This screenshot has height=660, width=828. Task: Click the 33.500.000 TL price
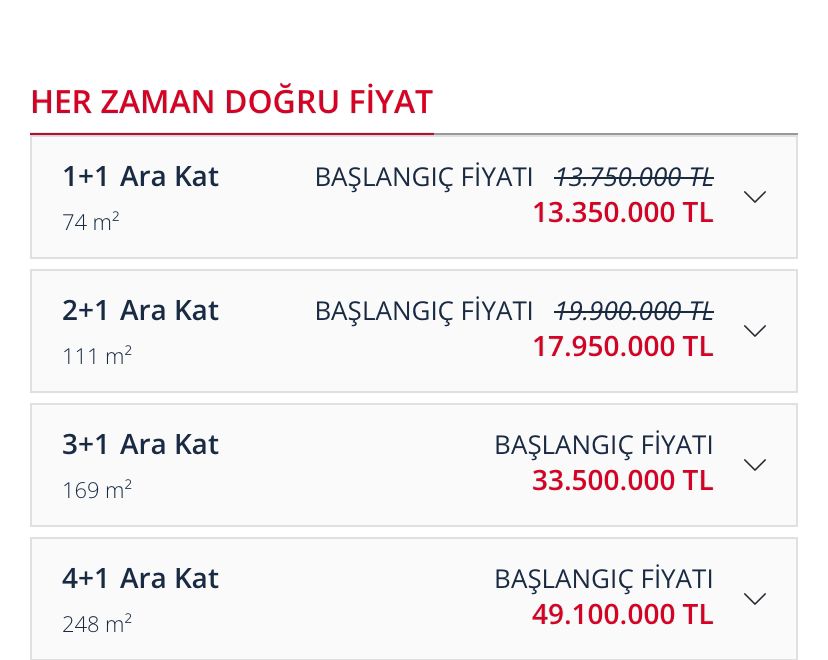[x=622, y=481]
